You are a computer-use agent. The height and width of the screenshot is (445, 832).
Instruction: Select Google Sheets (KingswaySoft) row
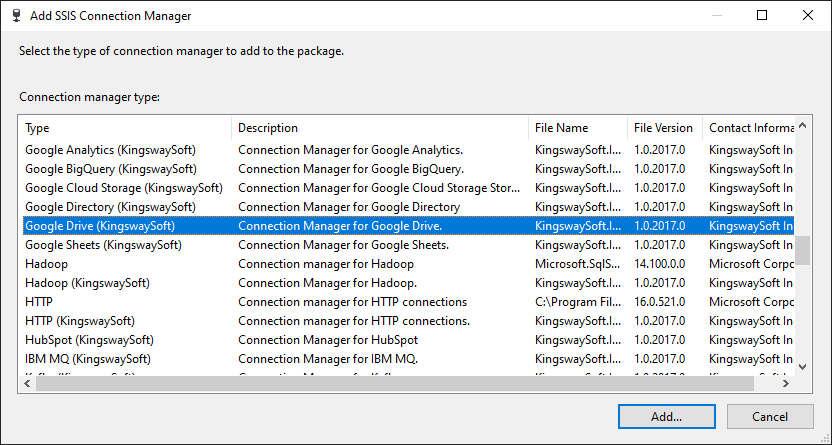pos(408,245)
